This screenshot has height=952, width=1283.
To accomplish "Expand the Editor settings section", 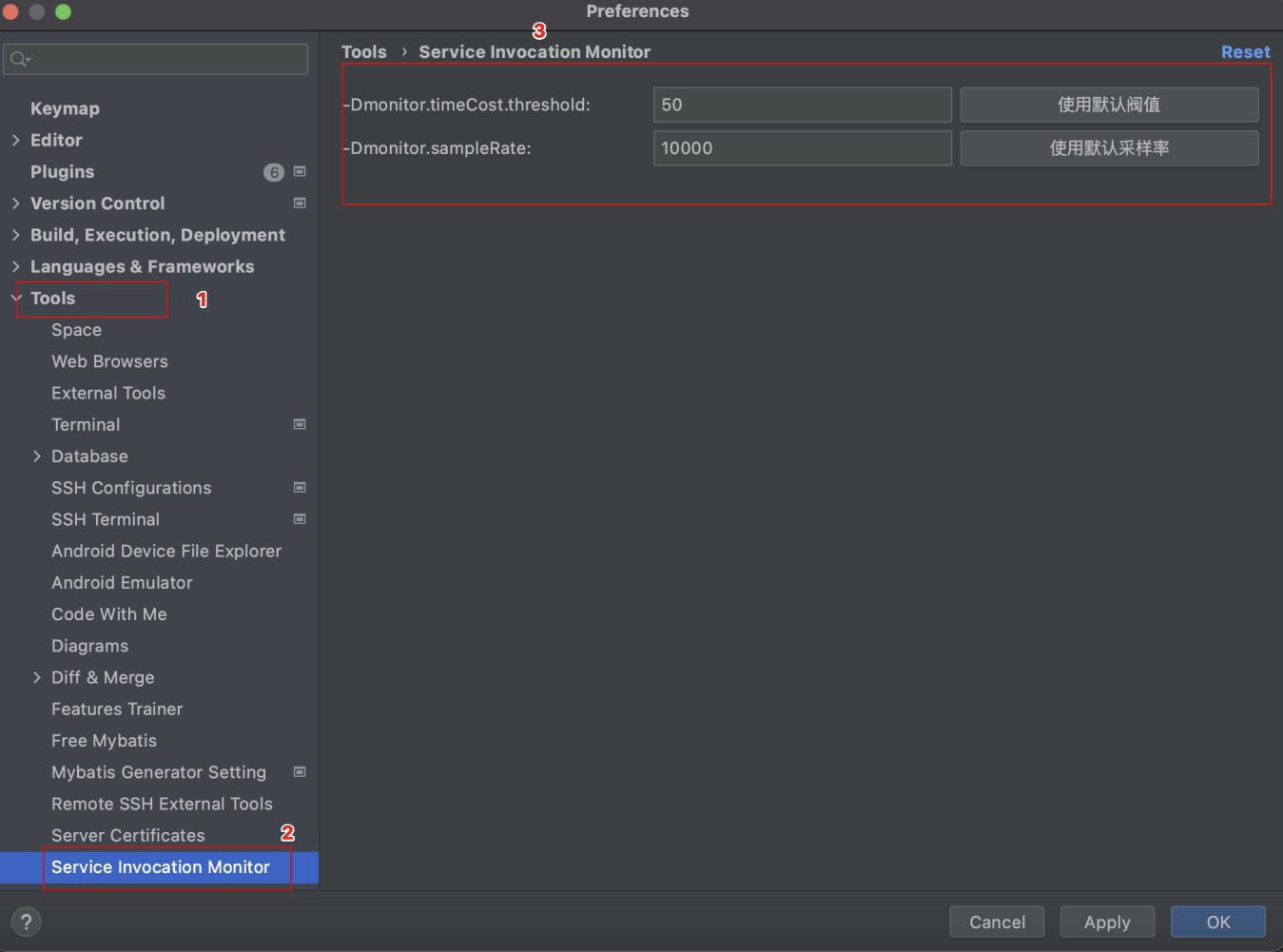I will pos(15,140).
